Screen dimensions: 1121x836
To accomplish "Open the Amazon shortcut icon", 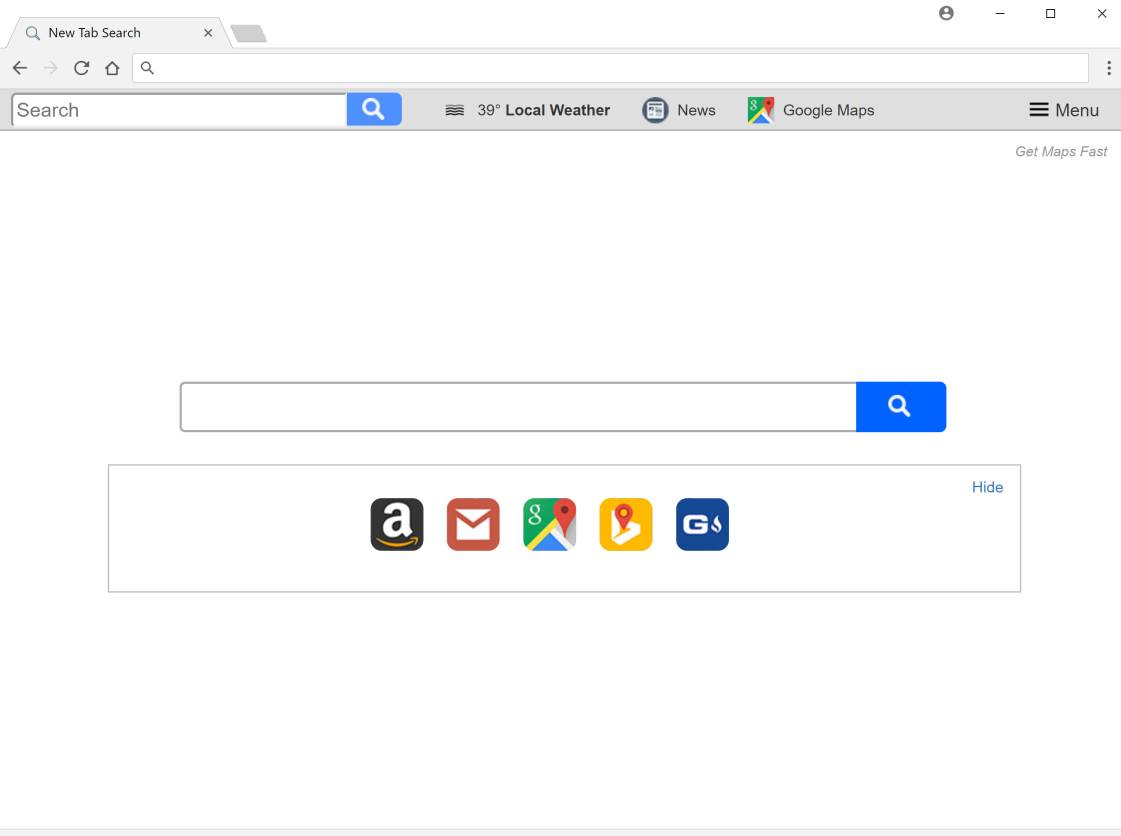I will (x=397, y=524).
